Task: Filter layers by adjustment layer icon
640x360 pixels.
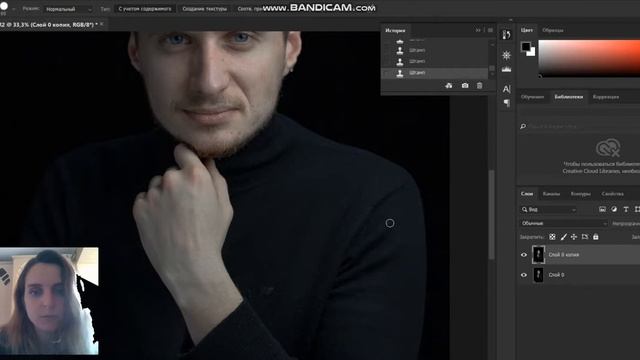Action: coord(614,209)
